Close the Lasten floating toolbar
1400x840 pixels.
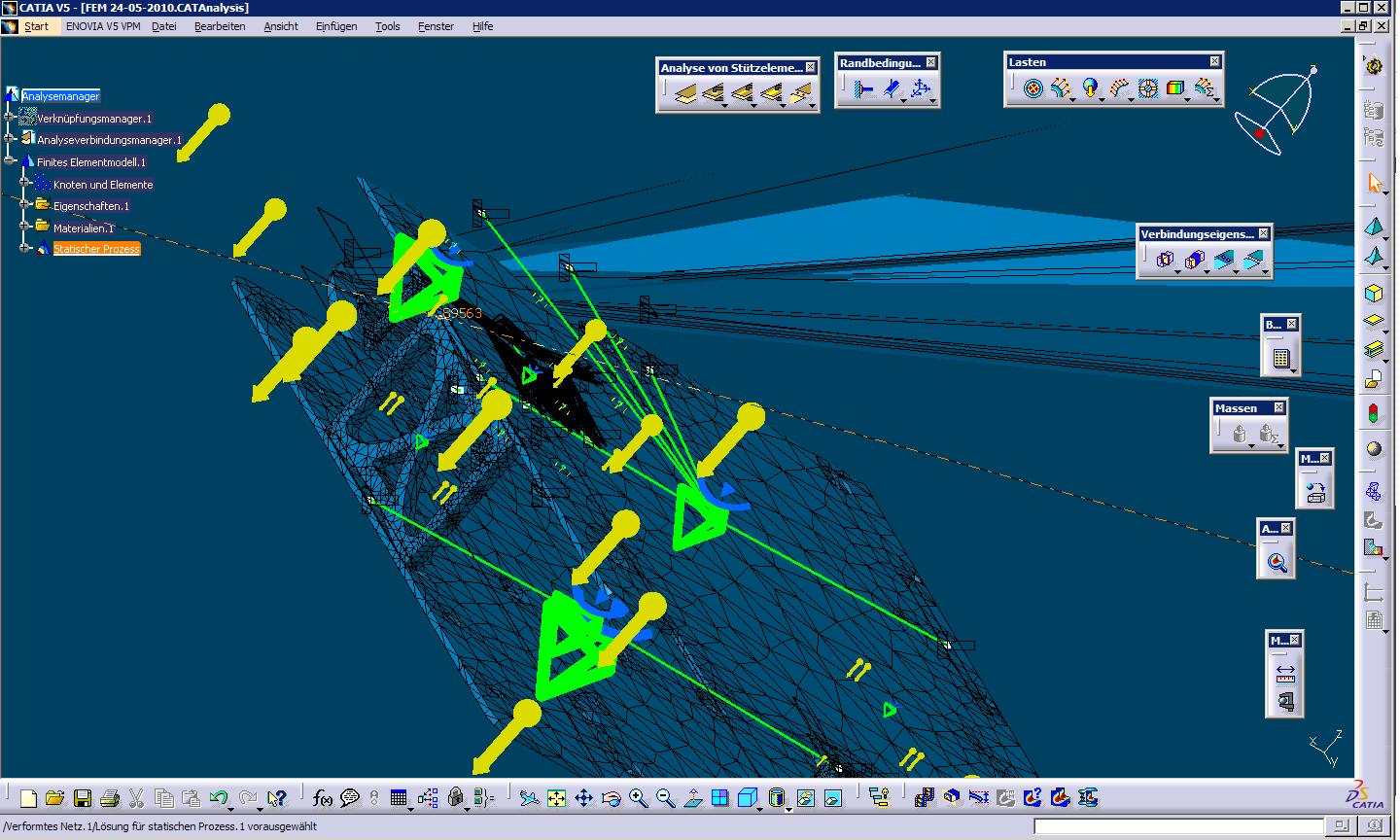tap(1214, 61)
